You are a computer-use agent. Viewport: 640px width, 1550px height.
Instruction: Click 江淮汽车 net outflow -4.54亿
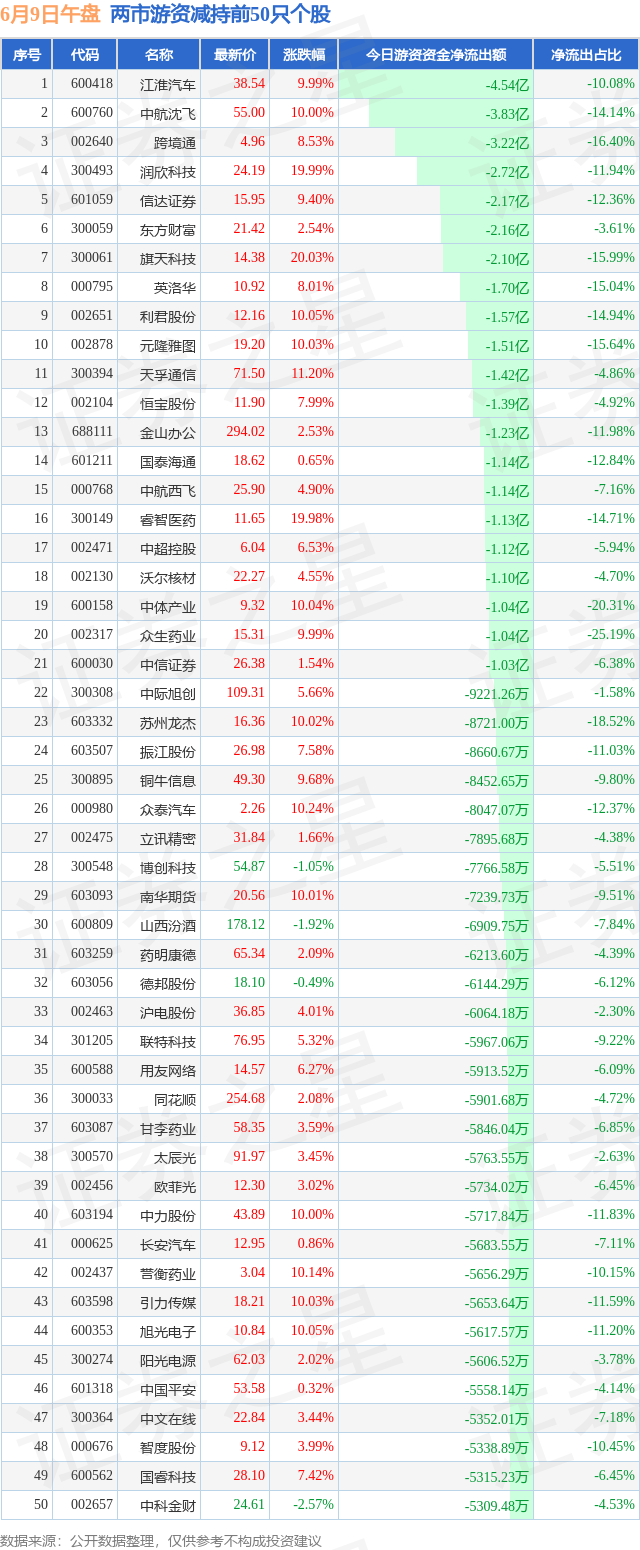[508, 85]
